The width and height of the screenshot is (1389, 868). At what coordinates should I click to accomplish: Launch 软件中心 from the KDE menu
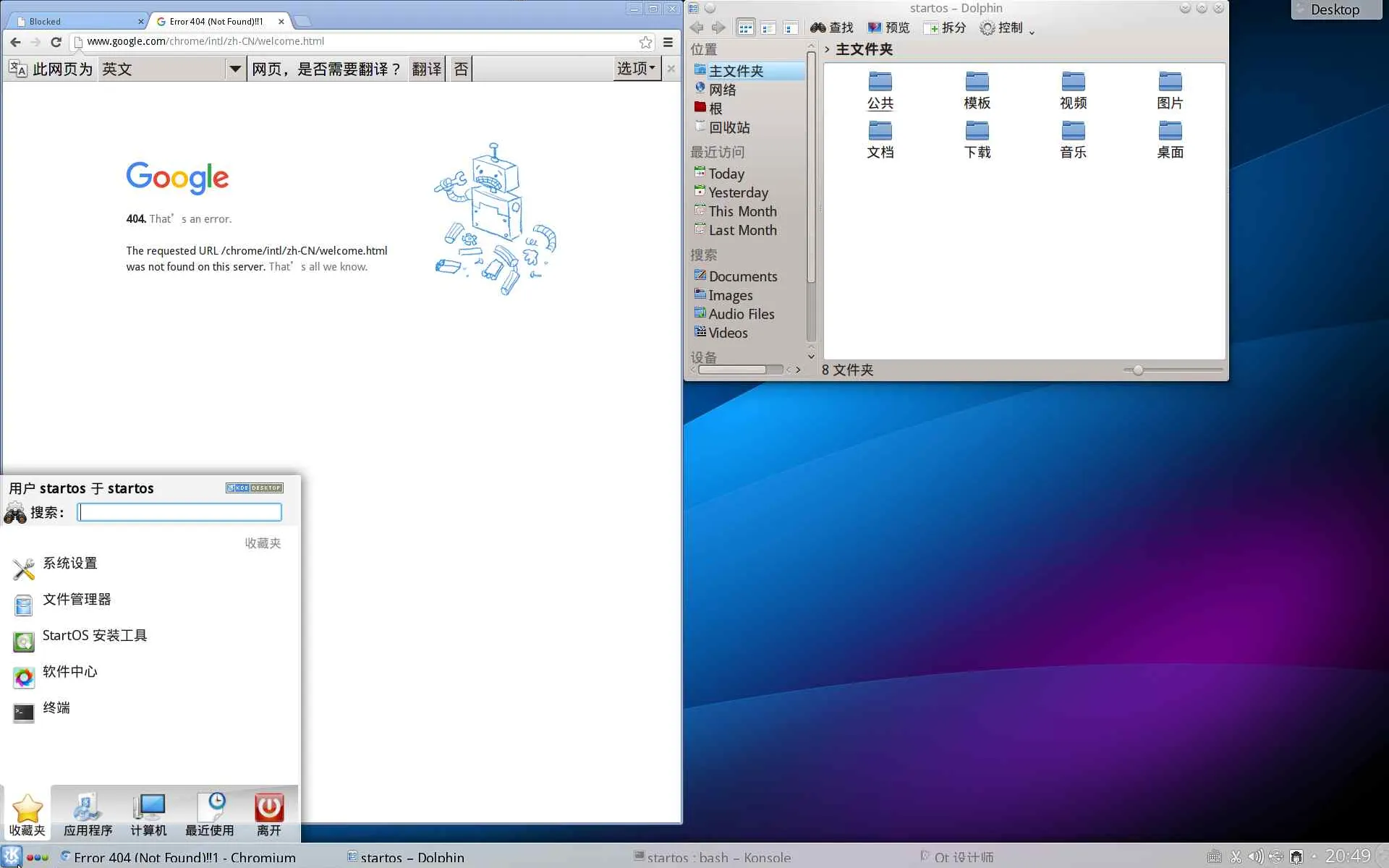coord(69,672)
